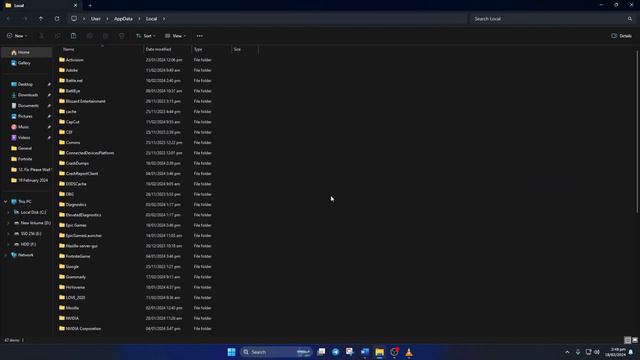Screen dimensions: 640x360
Task: Open the VLC cone taskbar icon
Action: point(409,352)
